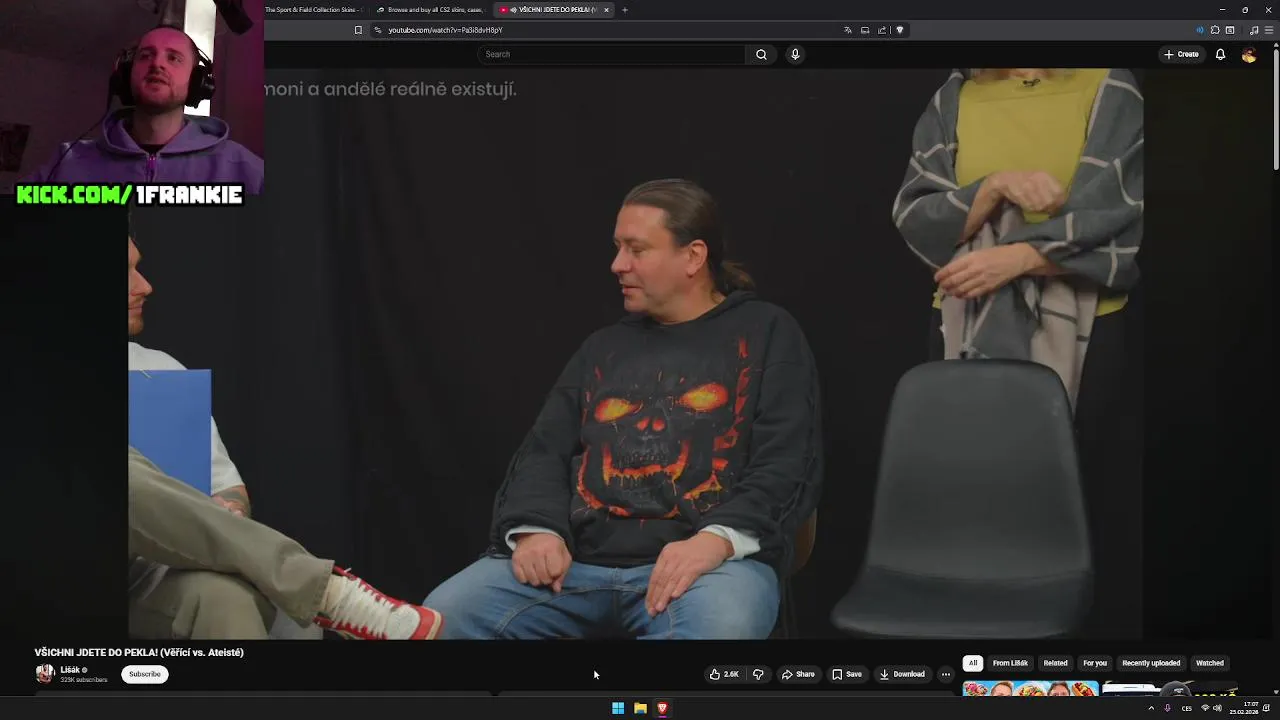1280x720 pixels.
Task: Click the picture-in-picture icon in address bar
Action: tap(865, 30)
